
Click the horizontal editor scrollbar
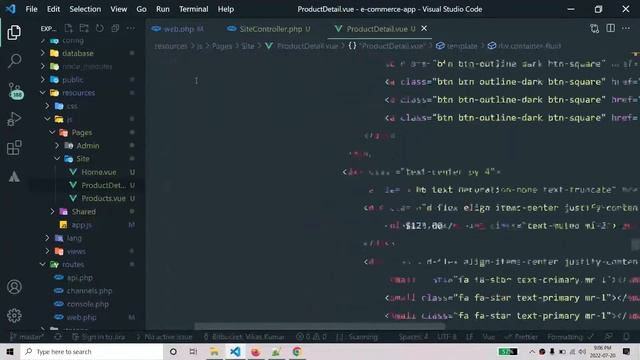[320, 327]
